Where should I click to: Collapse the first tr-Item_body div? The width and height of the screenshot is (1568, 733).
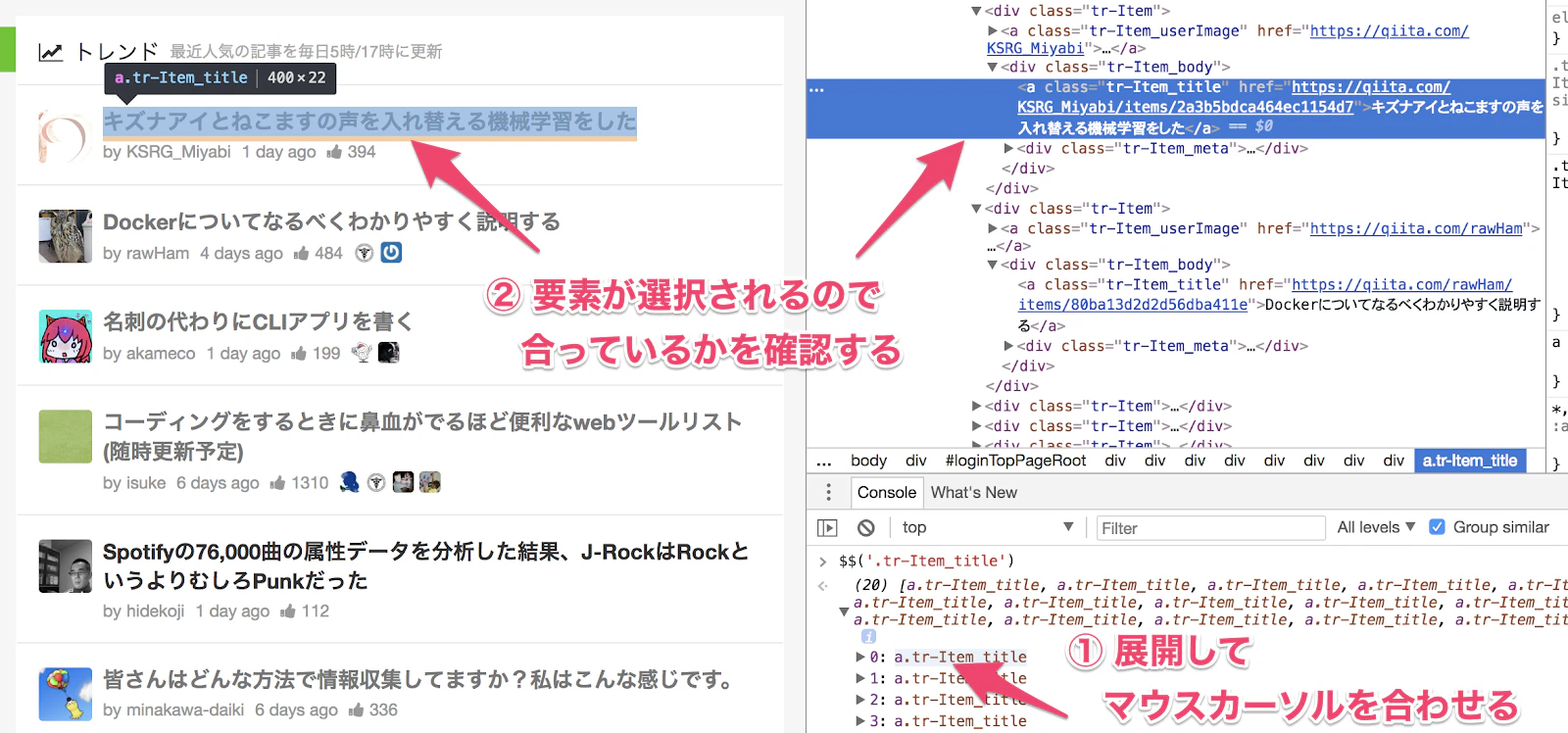pyautogui.click(x=993, y=68)
